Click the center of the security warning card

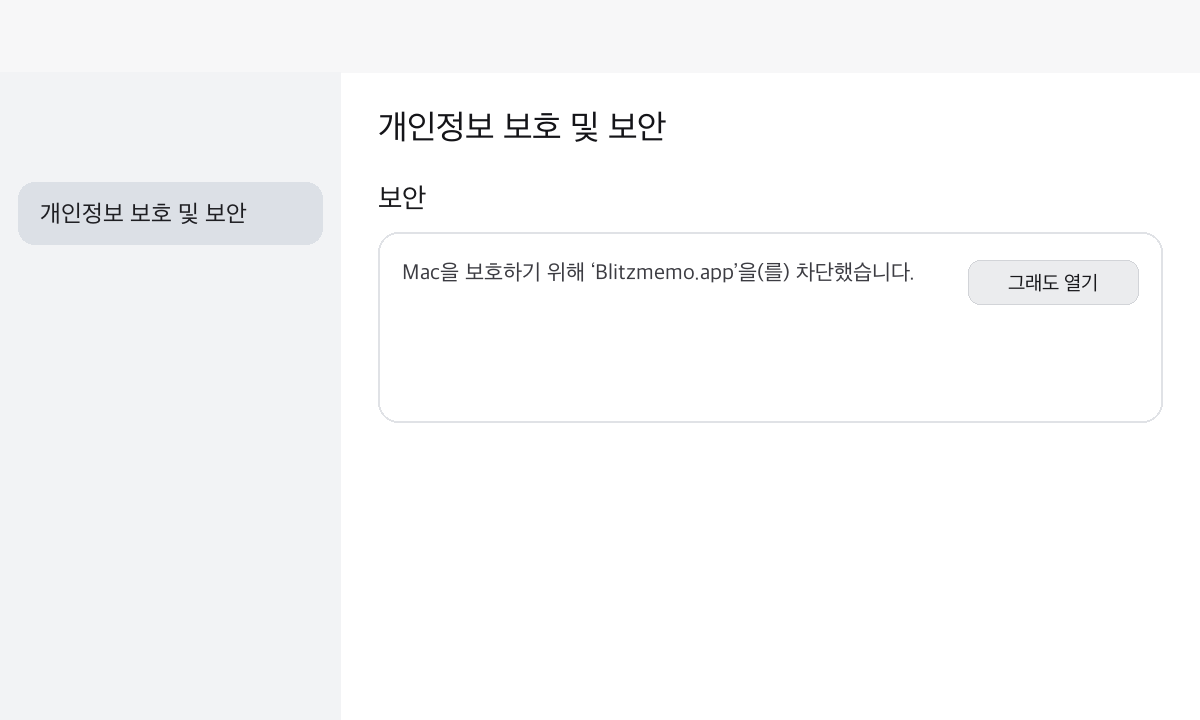[770, 327]
